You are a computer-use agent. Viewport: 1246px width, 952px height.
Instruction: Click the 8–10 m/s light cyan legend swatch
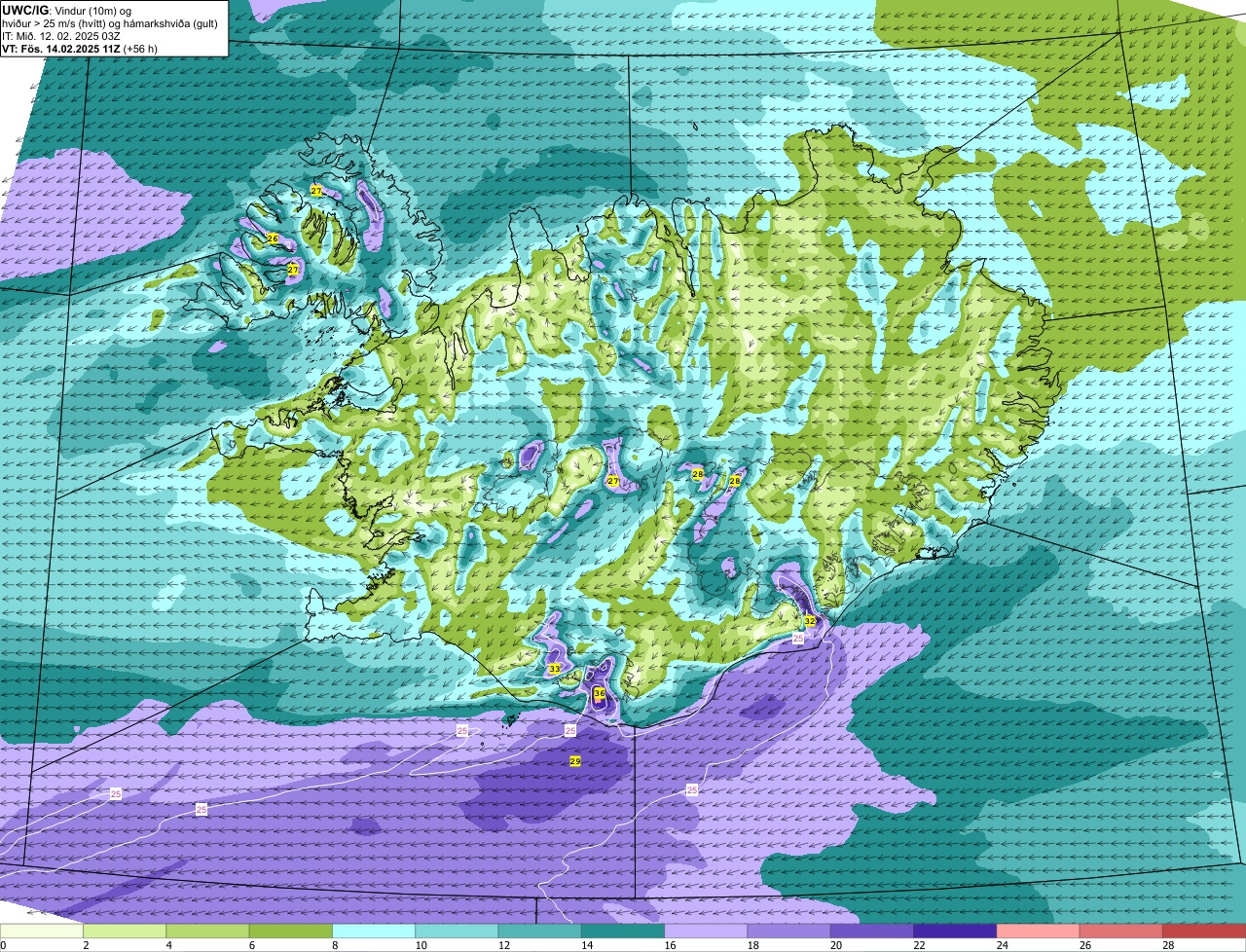[374, 932]
